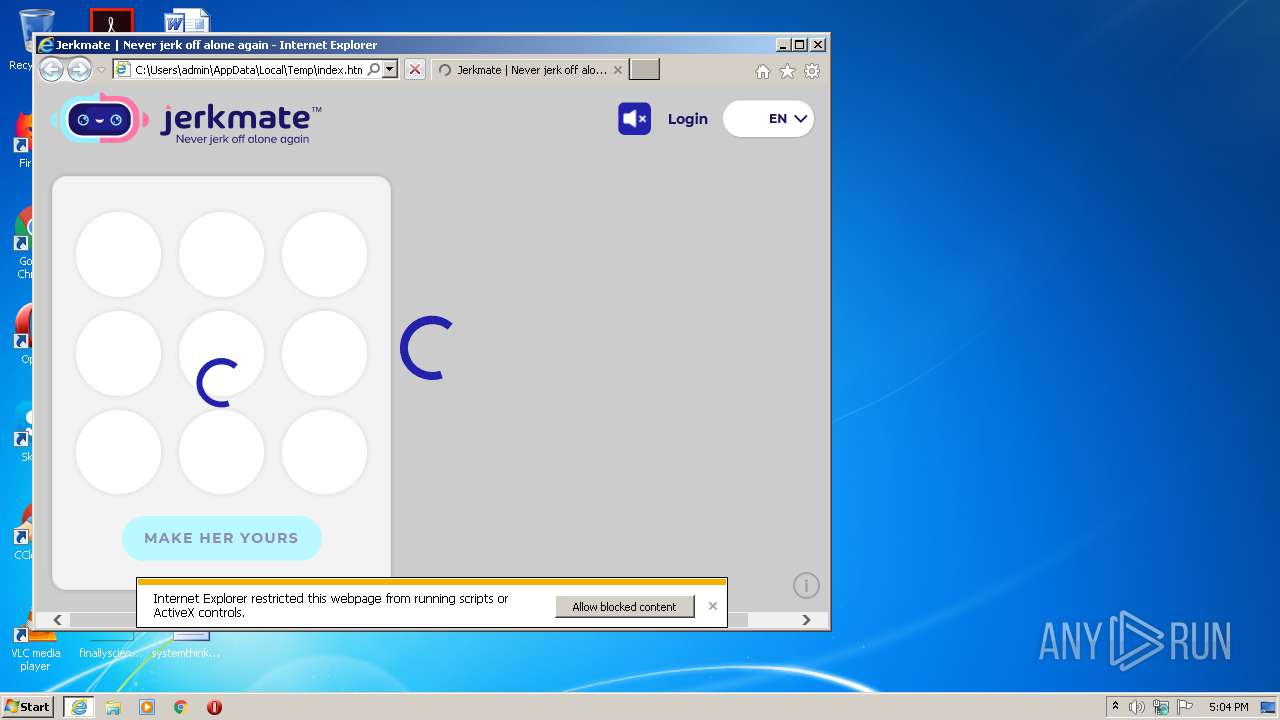Click the address bar search magnifier icon
1280x720 pixels.
coord(373,70)
